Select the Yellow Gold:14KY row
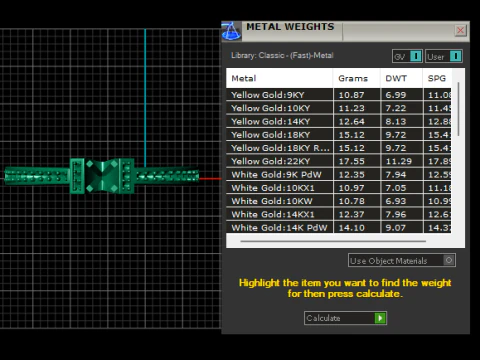This screenshot has height=360, width=480. click(339, 122)
